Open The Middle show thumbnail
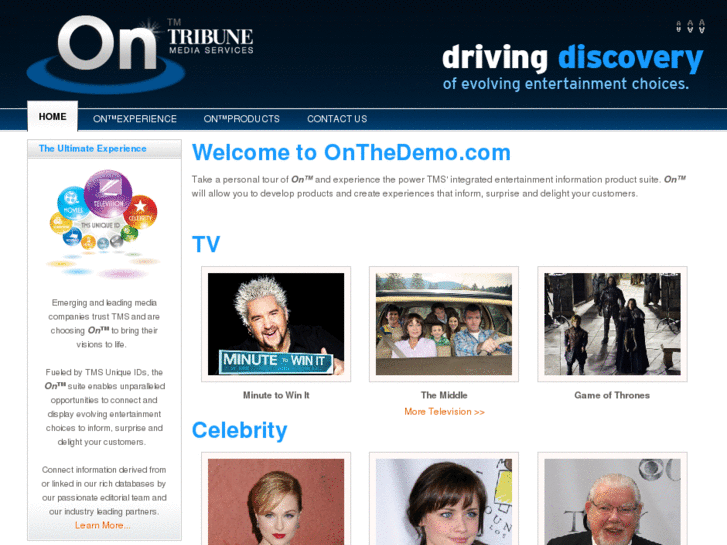The height and width of the screenshot is (545, 727). pyautogui.click(x=444, y=324)
